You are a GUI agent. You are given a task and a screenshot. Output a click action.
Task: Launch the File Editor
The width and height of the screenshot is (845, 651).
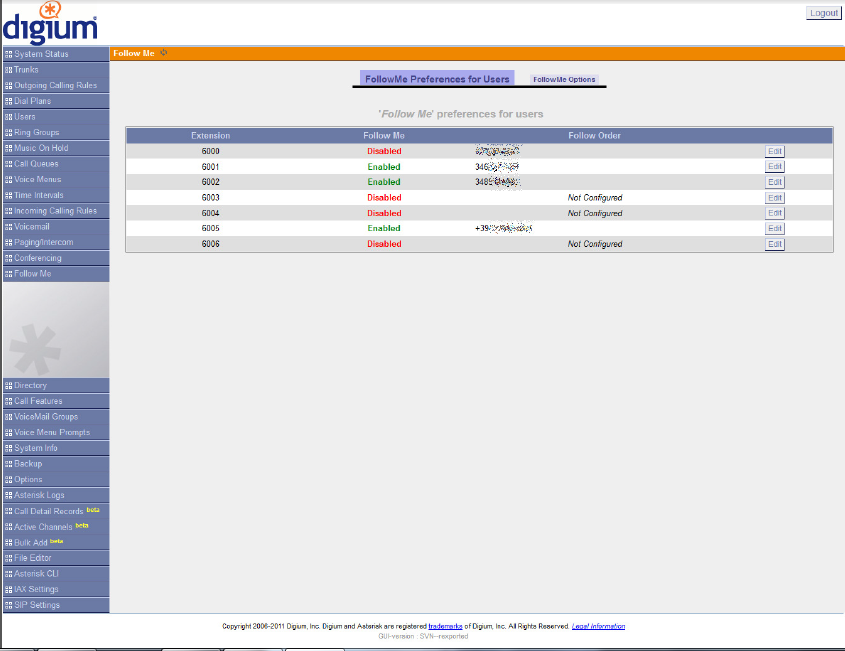tap(56, 558)
